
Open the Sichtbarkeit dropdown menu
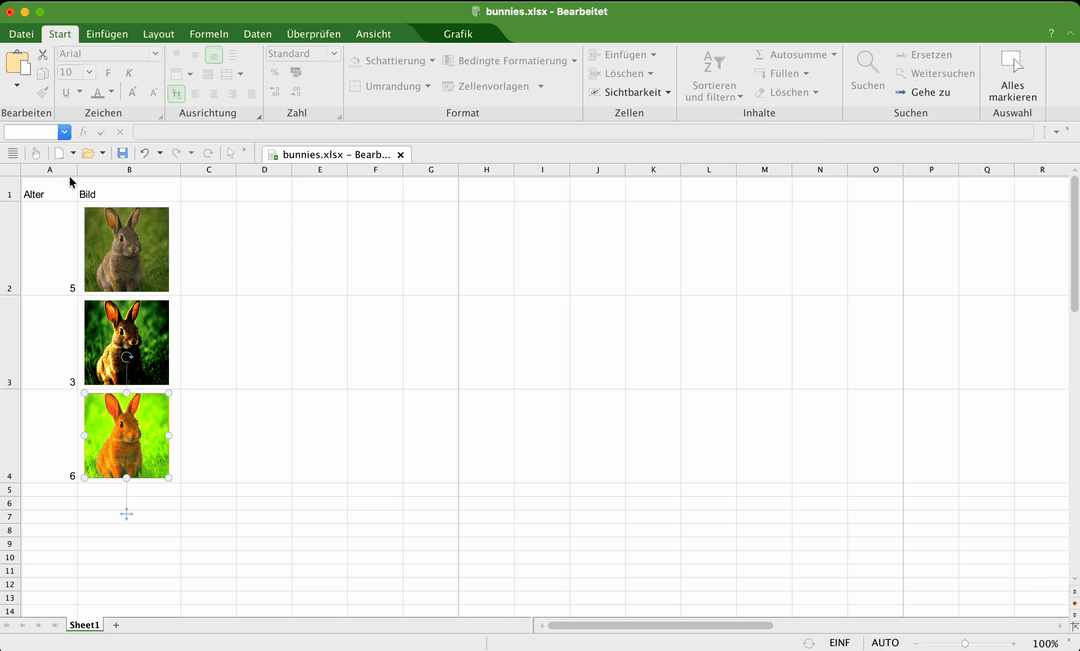click(632, 92)
